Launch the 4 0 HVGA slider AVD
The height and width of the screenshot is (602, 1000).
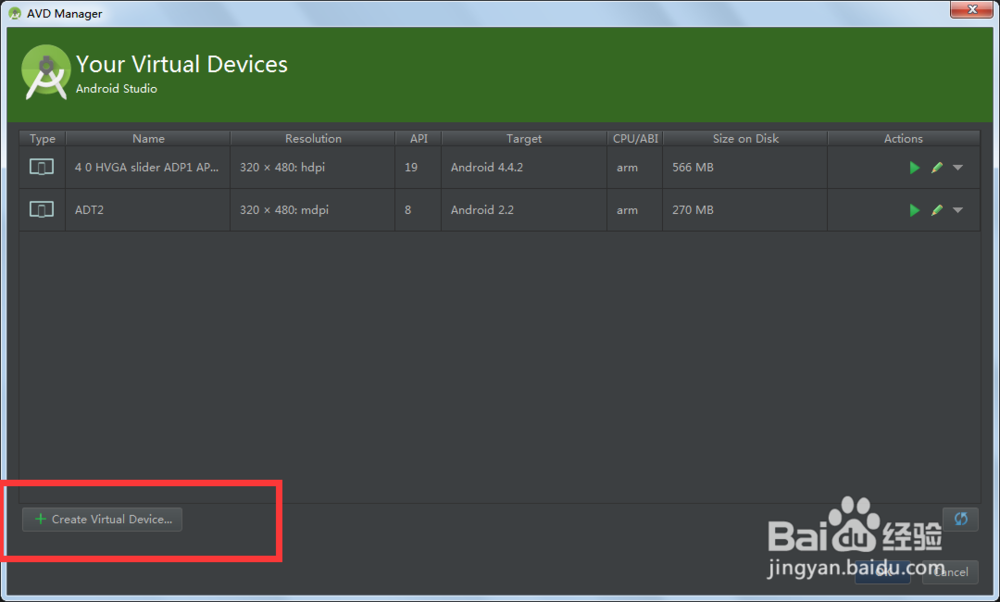(914, 168)
